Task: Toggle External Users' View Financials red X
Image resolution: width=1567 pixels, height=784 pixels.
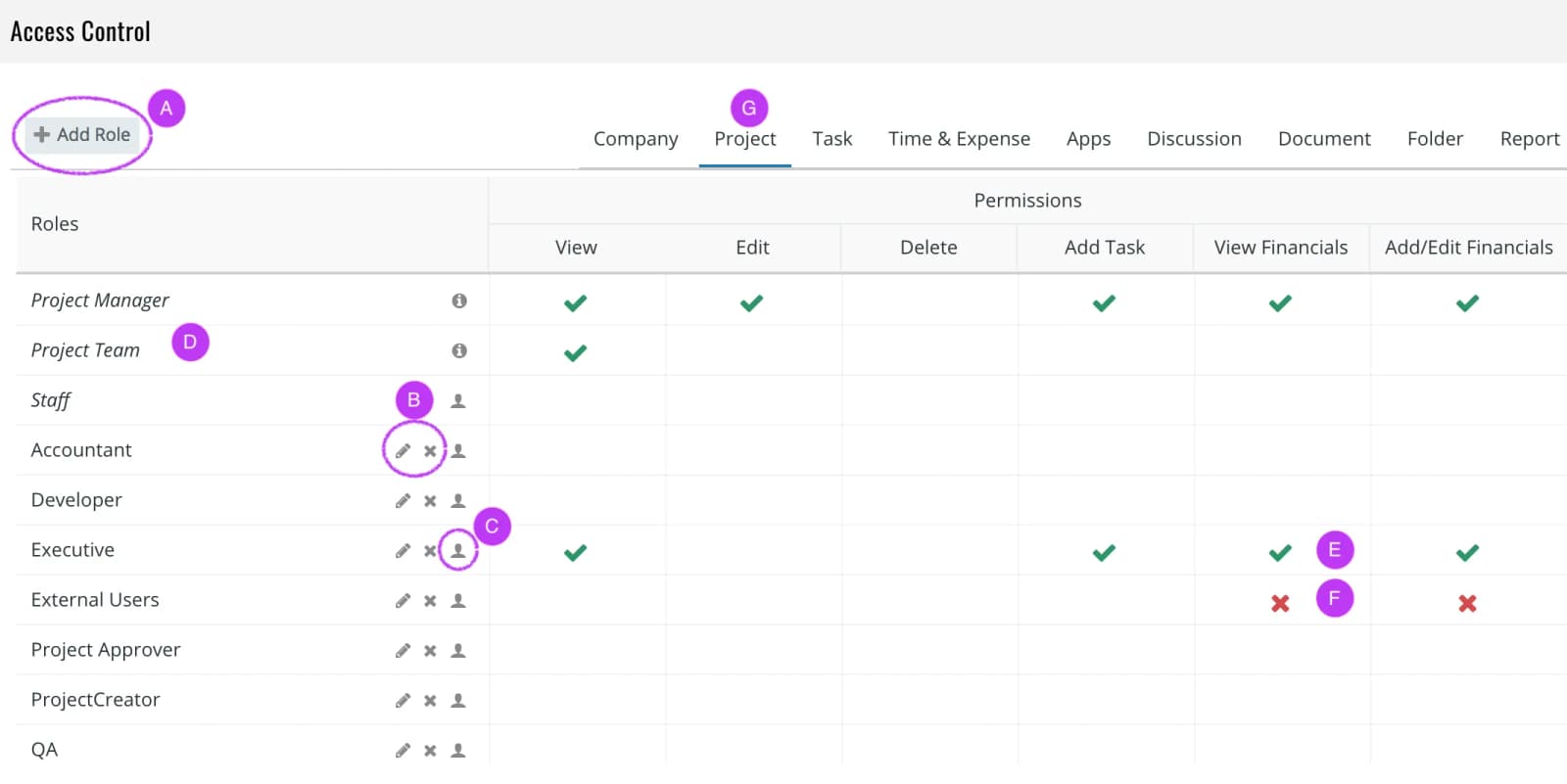Action: [x=1280, y=604]
